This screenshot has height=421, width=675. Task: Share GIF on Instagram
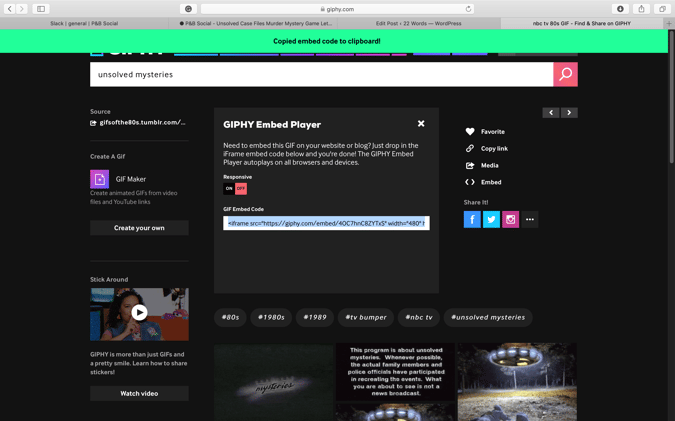[511, 220]
